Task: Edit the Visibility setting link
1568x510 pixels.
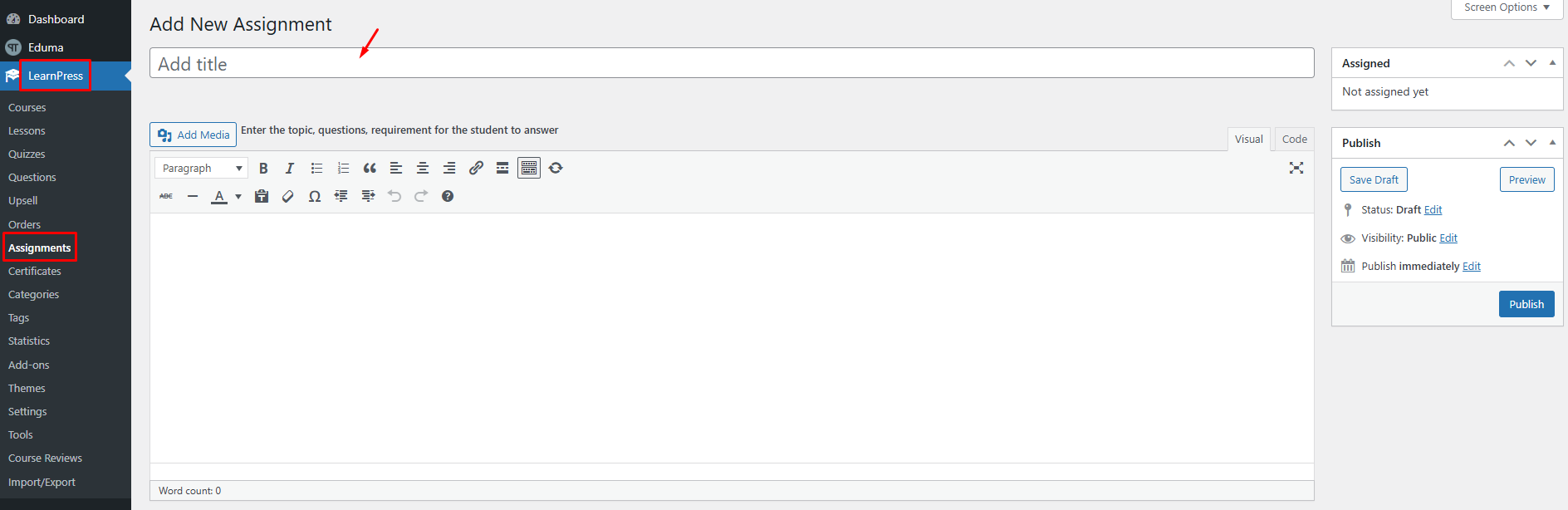Action: coord(1448,238)
